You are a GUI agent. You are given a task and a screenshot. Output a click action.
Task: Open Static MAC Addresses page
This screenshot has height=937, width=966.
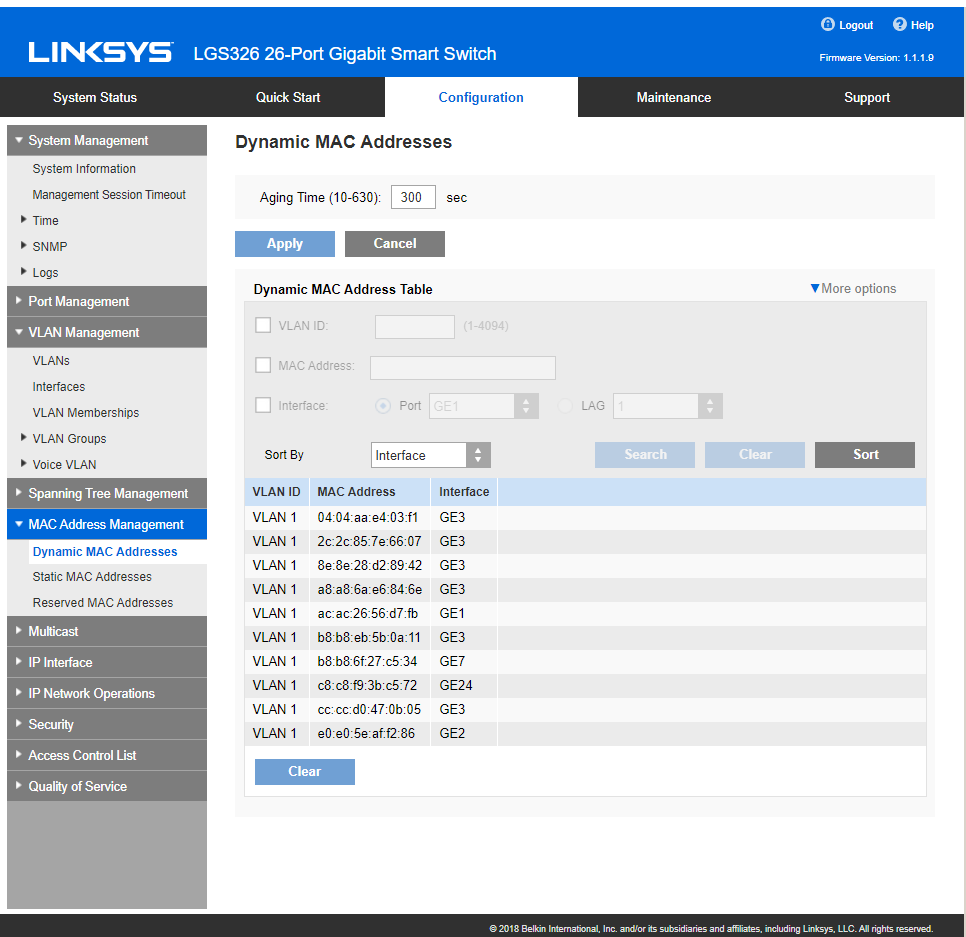[x=92, y=577]
